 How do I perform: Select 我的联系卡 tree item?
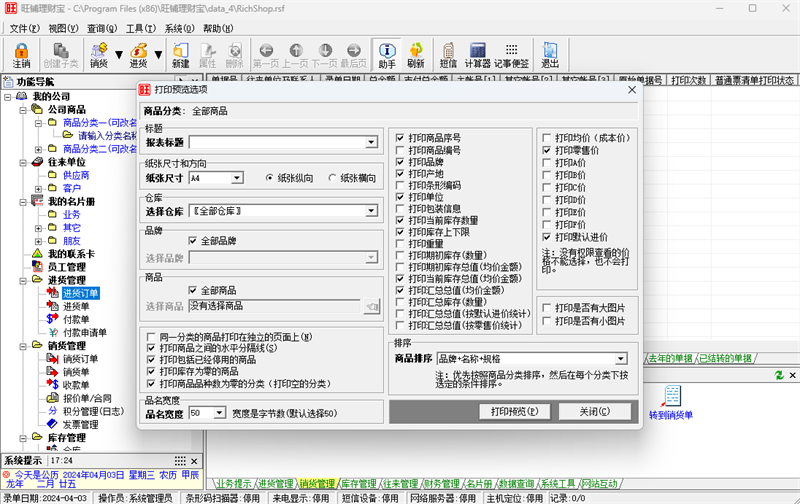(71, 254)
